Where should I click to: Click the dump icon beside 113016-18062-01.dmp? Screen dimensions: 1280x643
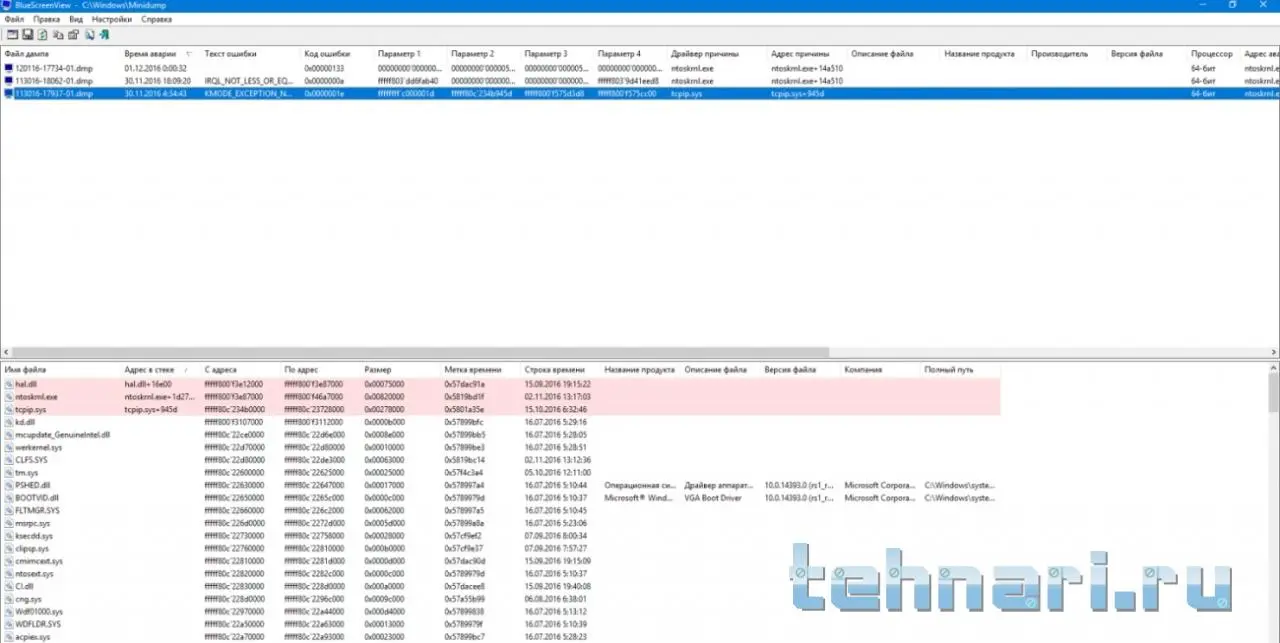9,81
